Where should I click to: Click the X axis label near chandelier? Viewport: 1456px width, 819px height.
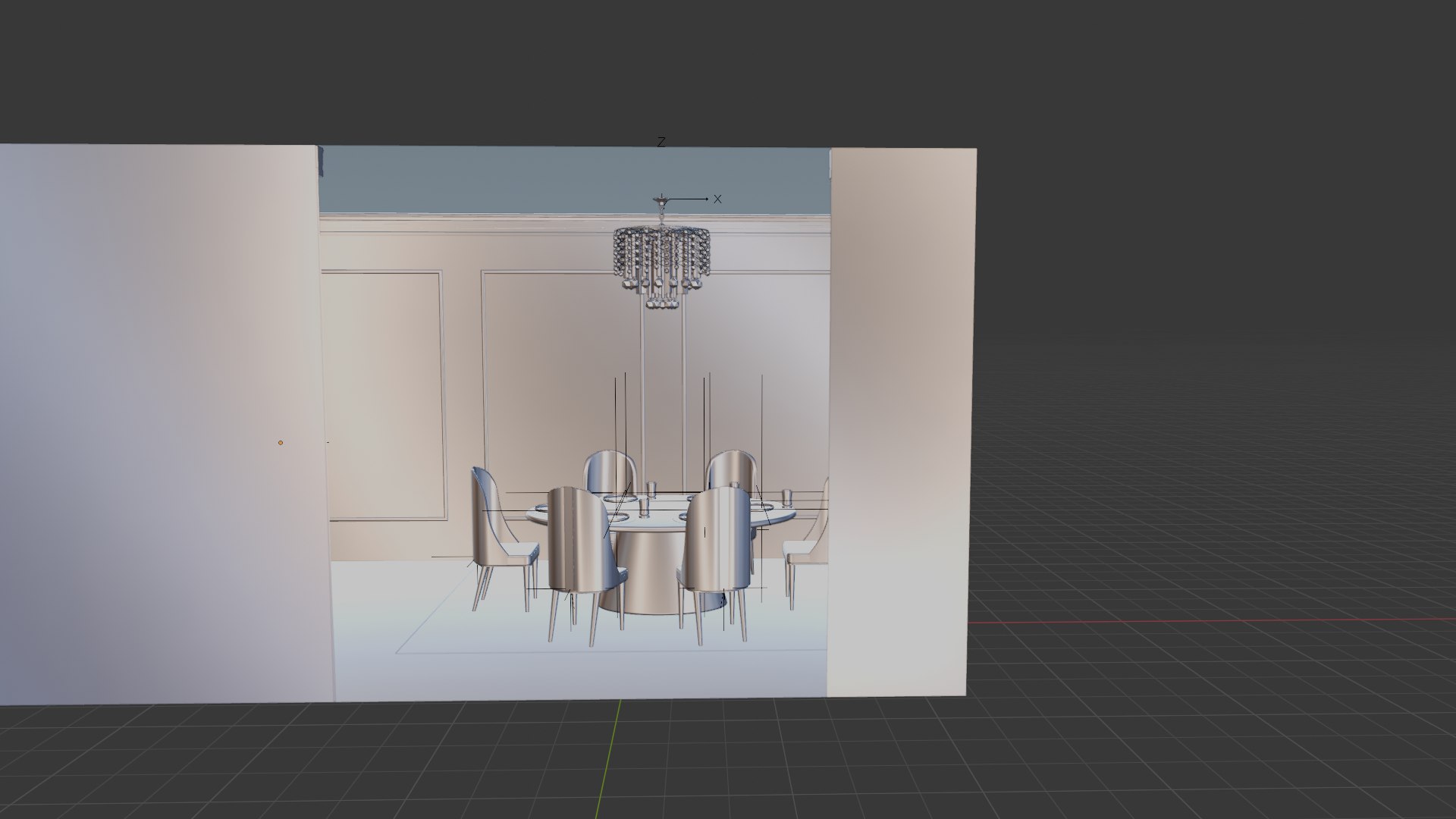pos(717,199)
